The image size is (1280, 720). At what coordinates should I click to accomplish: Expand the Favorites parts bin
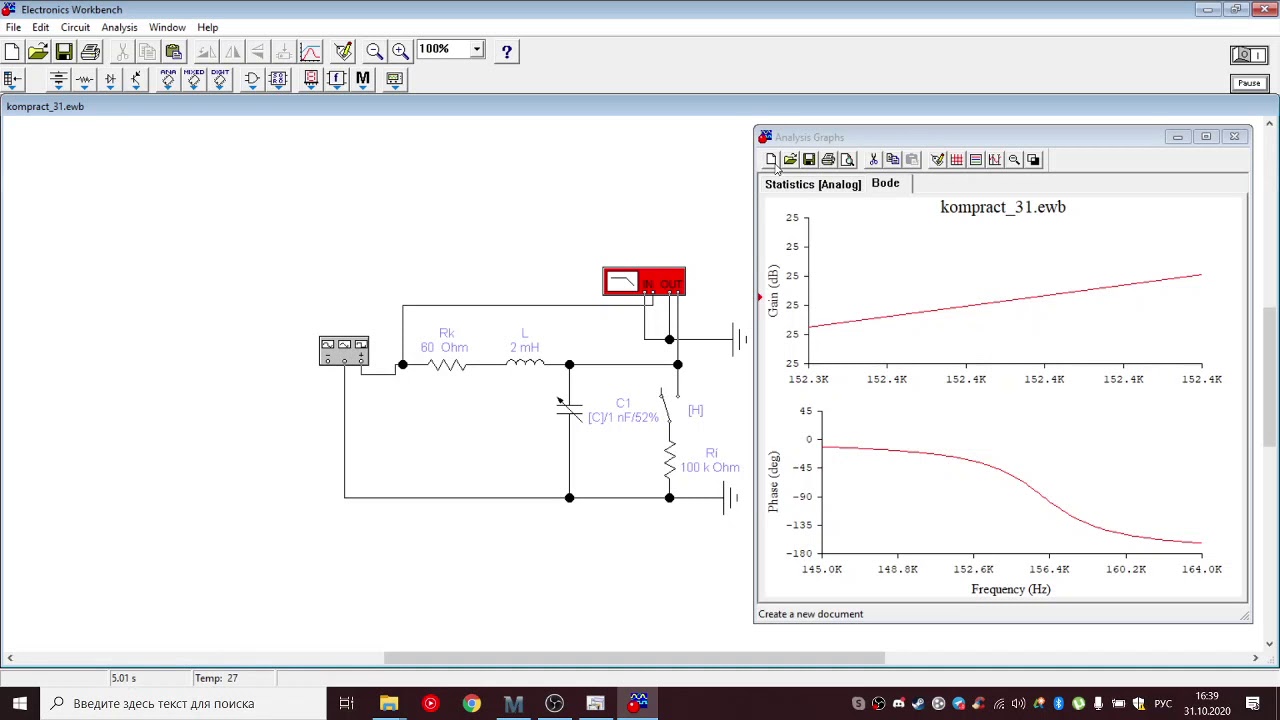tap(13, 79)
